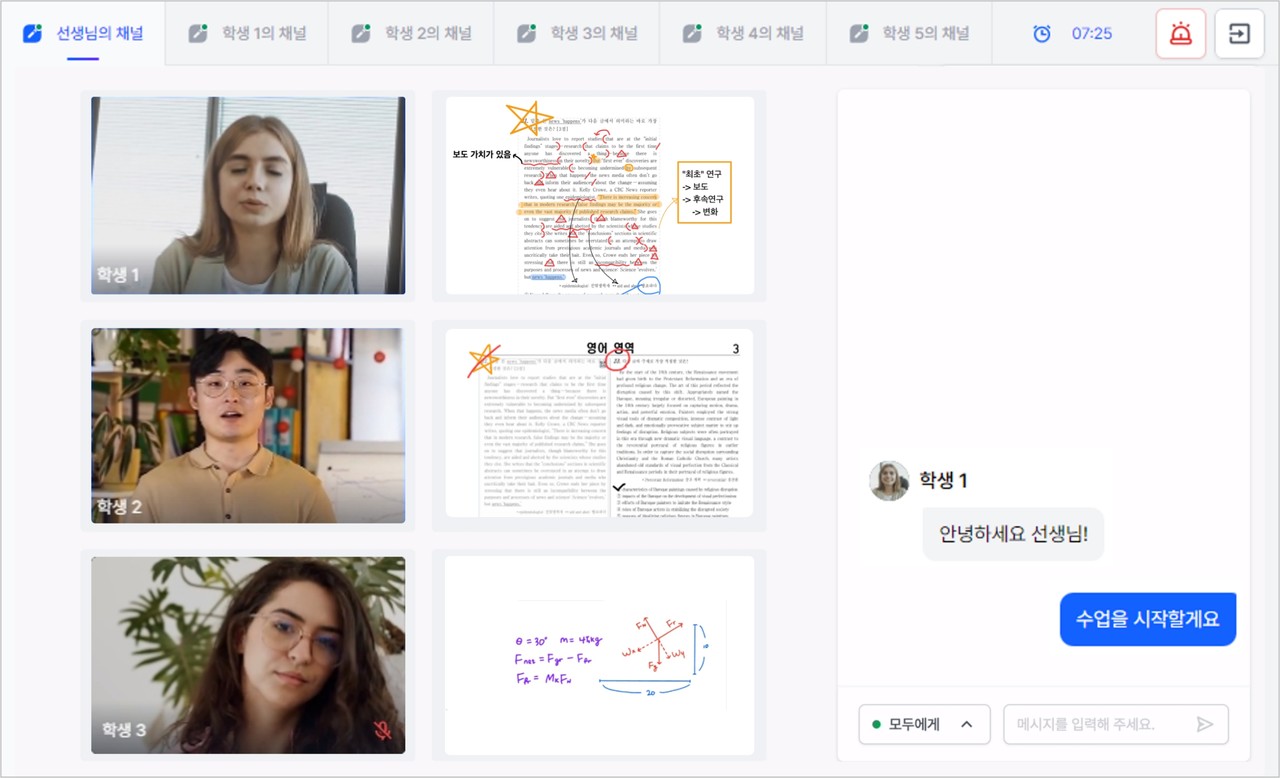
Task: Switch to the 학생 1의 채널 tab
Action: [x=246, y=32]
